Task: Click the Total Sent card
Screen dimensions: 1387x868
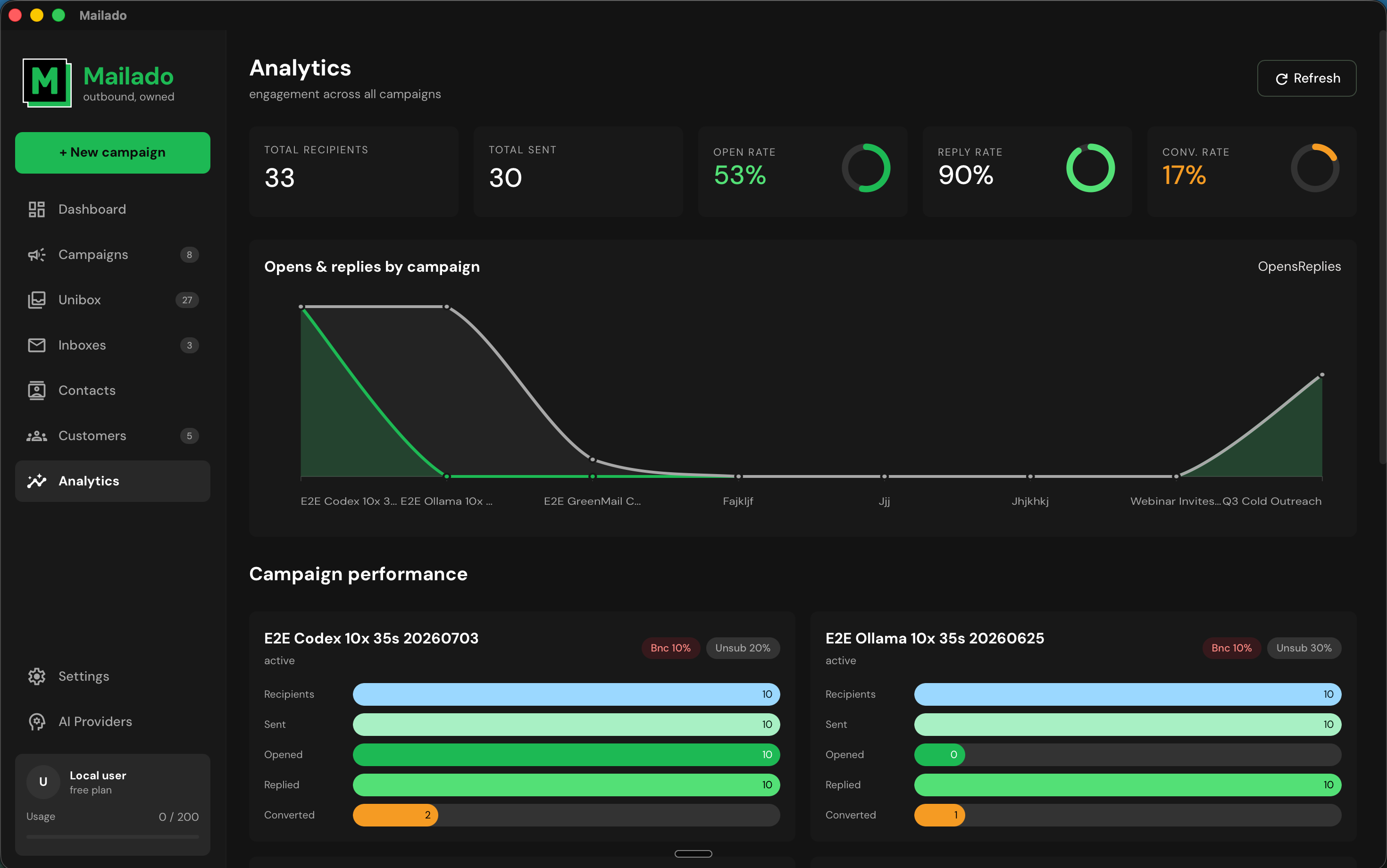Action: 578,172
